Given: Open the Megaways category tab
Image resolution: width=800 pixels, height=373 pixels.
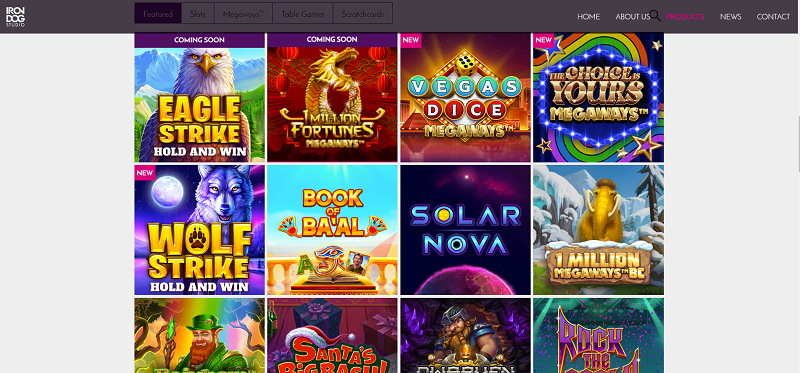Looking at the screenshot, I should coord(243,14).
